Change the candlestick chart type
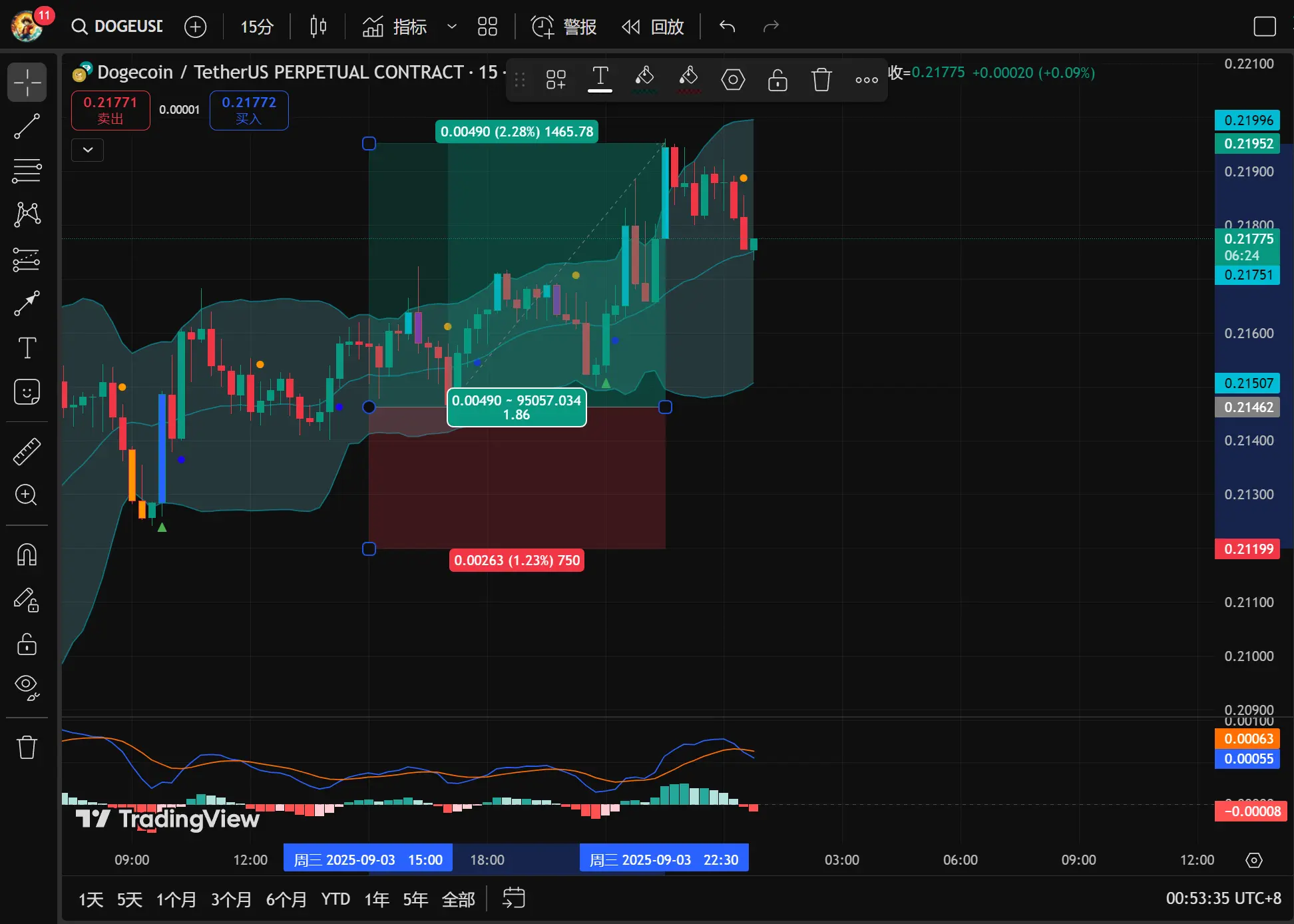Image resolution: width=1294 pixels, height=924 pixels. click(x=318, y=27)
